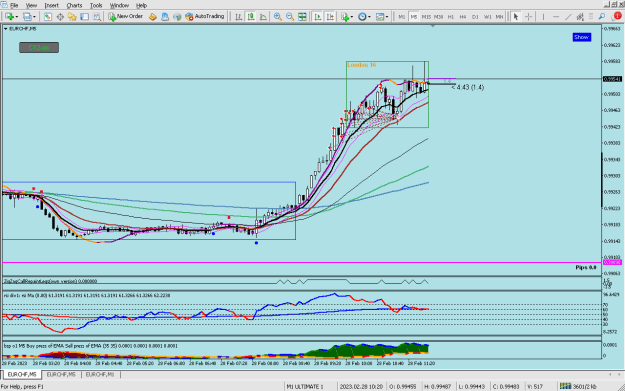Expand the new chart dropdown arrow
The height and width of the screenshot is (391, 625).
point(16,17)
